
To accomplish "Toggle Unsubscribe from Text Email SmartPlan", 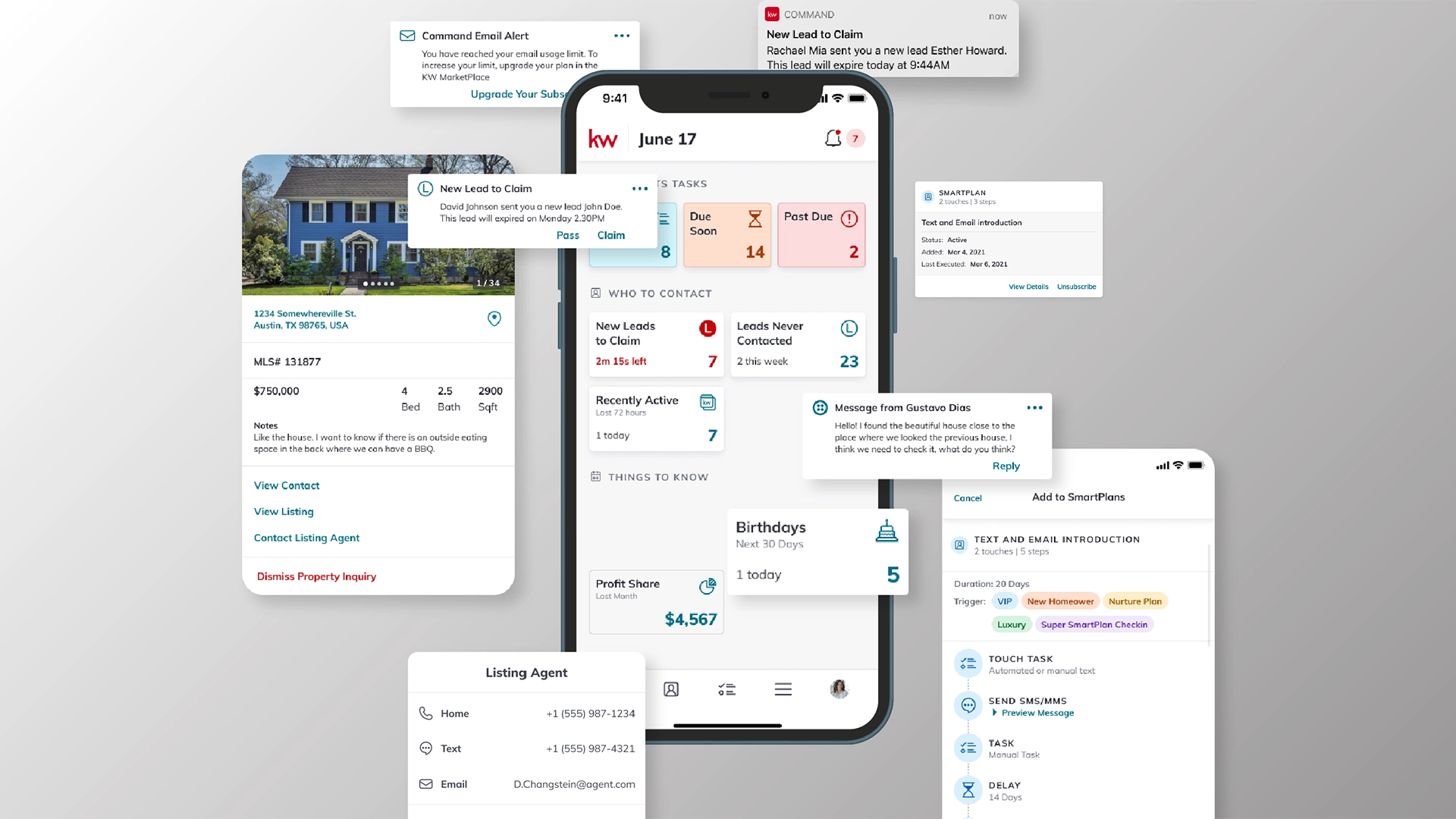I will (1075, 286).
